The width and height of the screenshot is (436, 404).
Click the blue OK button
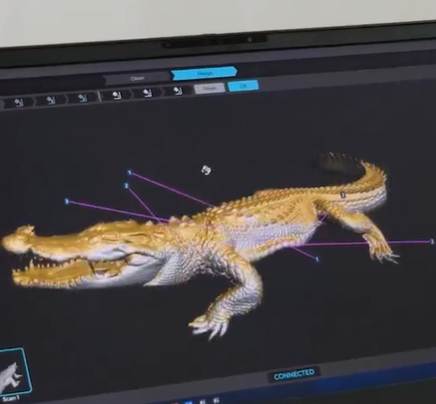tap(243, 86)
